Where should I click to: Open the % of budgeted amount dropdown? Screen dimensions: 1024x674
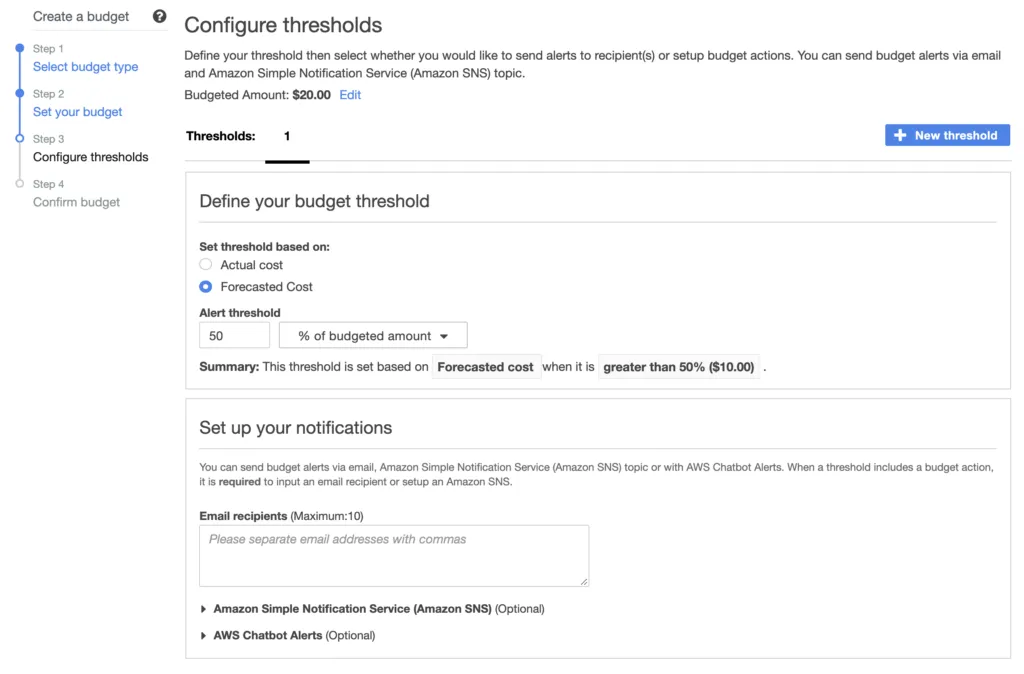coord(372,335)
